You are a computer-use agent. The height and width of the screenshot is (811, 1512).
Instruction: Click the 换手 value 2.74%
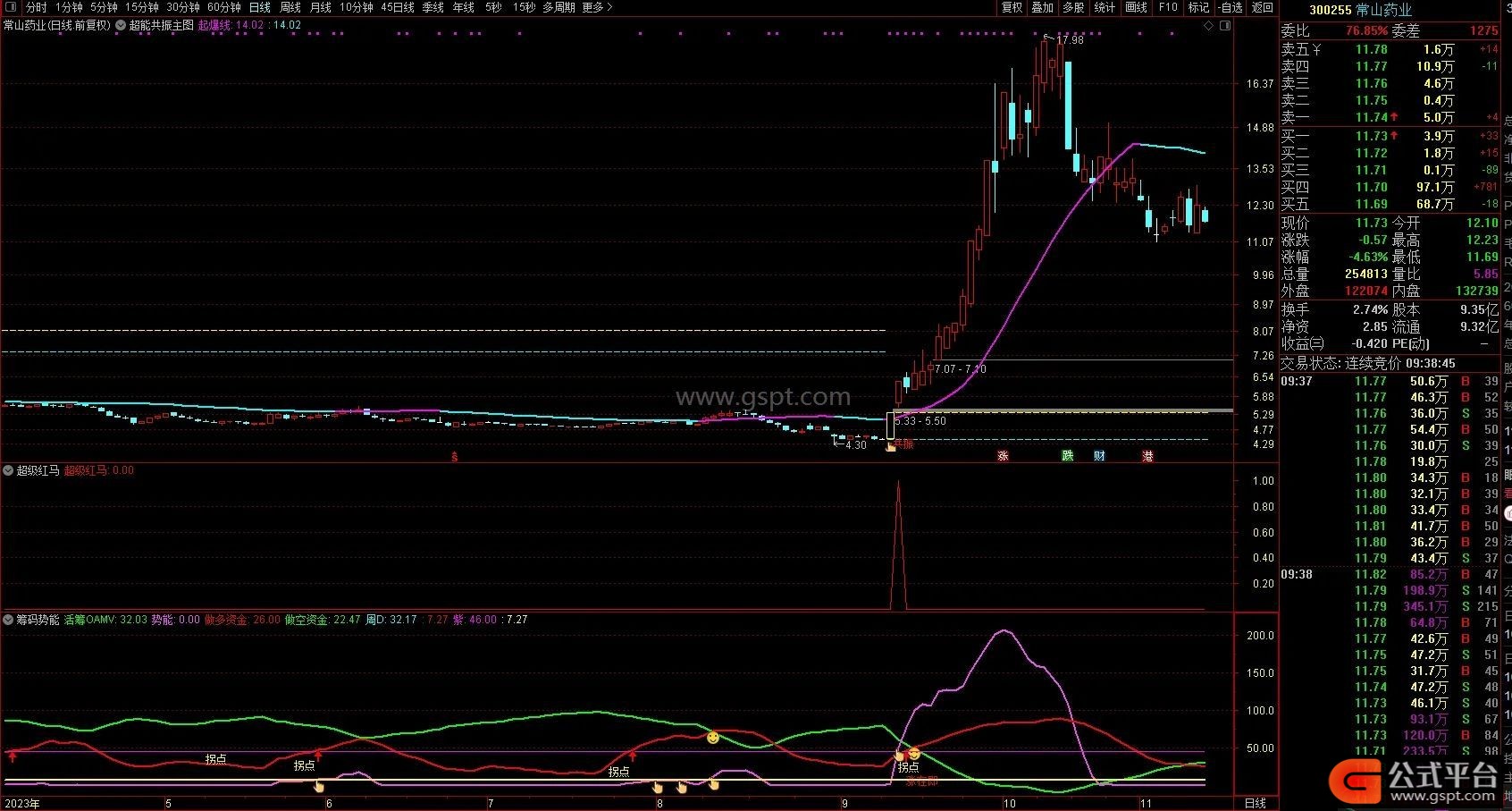tap(1370, 310)
